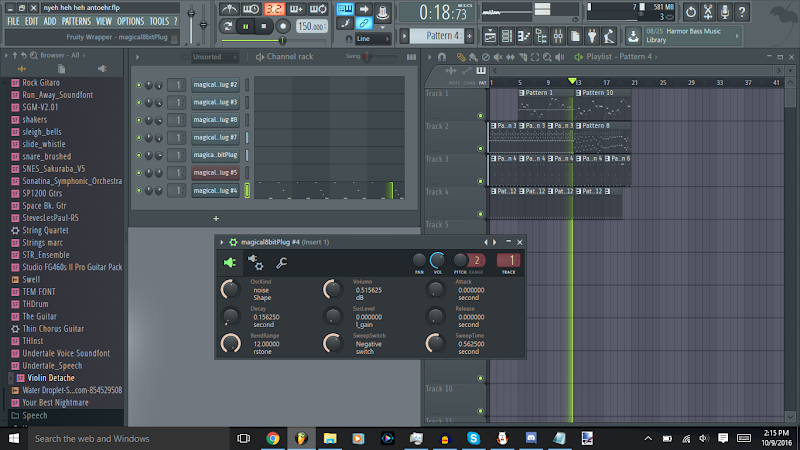Pause playback with the pause button
This screenshot has width=800, height=450.
point(245,26)
